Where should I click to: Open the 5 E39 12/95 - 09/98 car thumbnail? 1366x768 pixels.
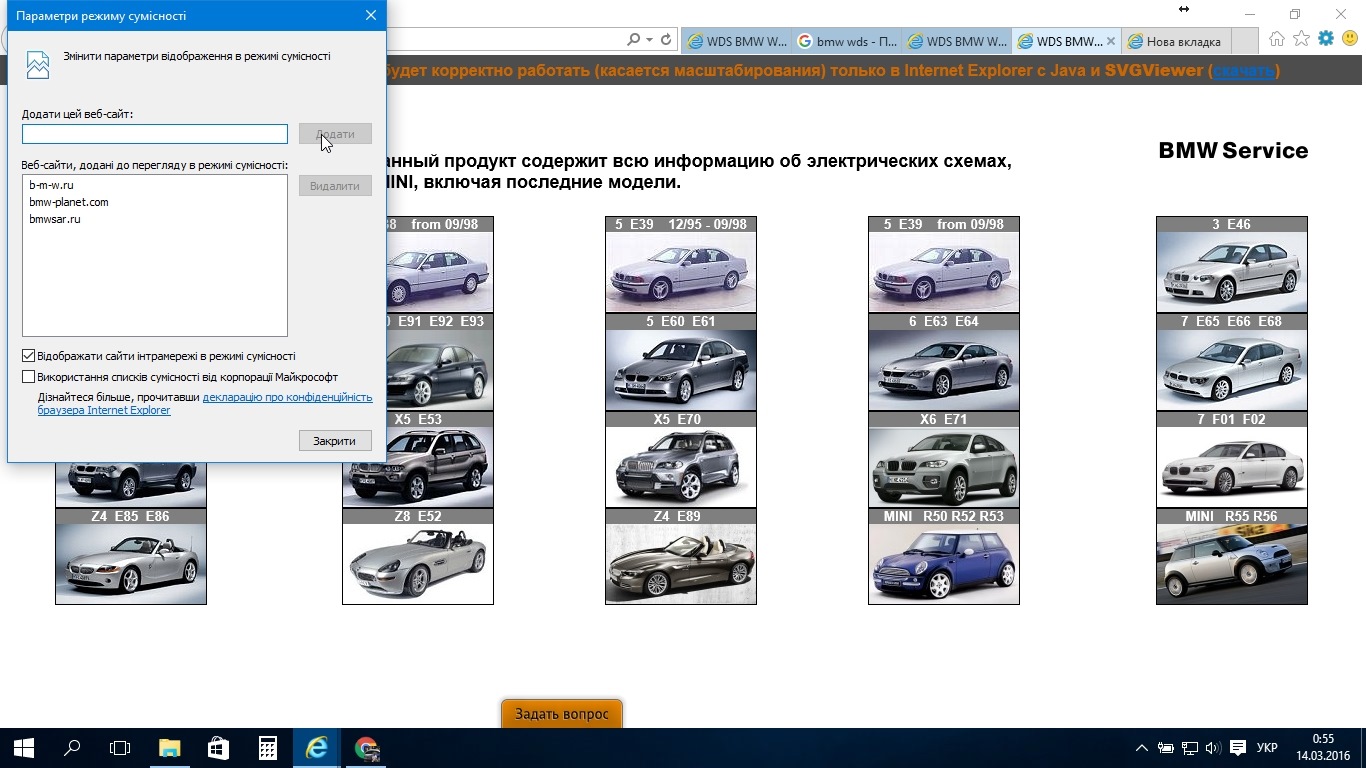[x=681, y=264]
